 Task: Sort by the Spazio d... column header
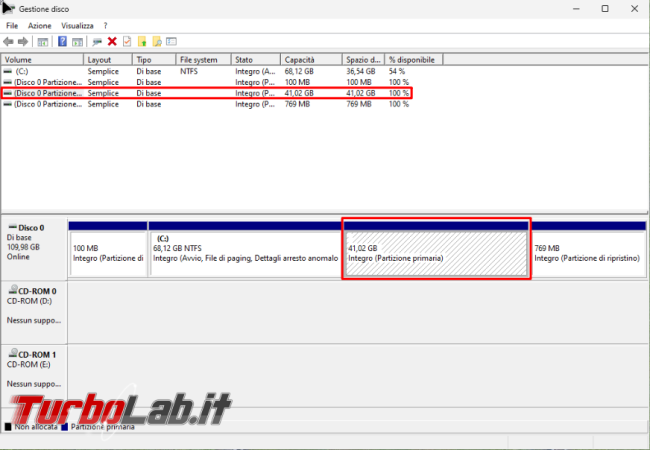coord(364,60)
